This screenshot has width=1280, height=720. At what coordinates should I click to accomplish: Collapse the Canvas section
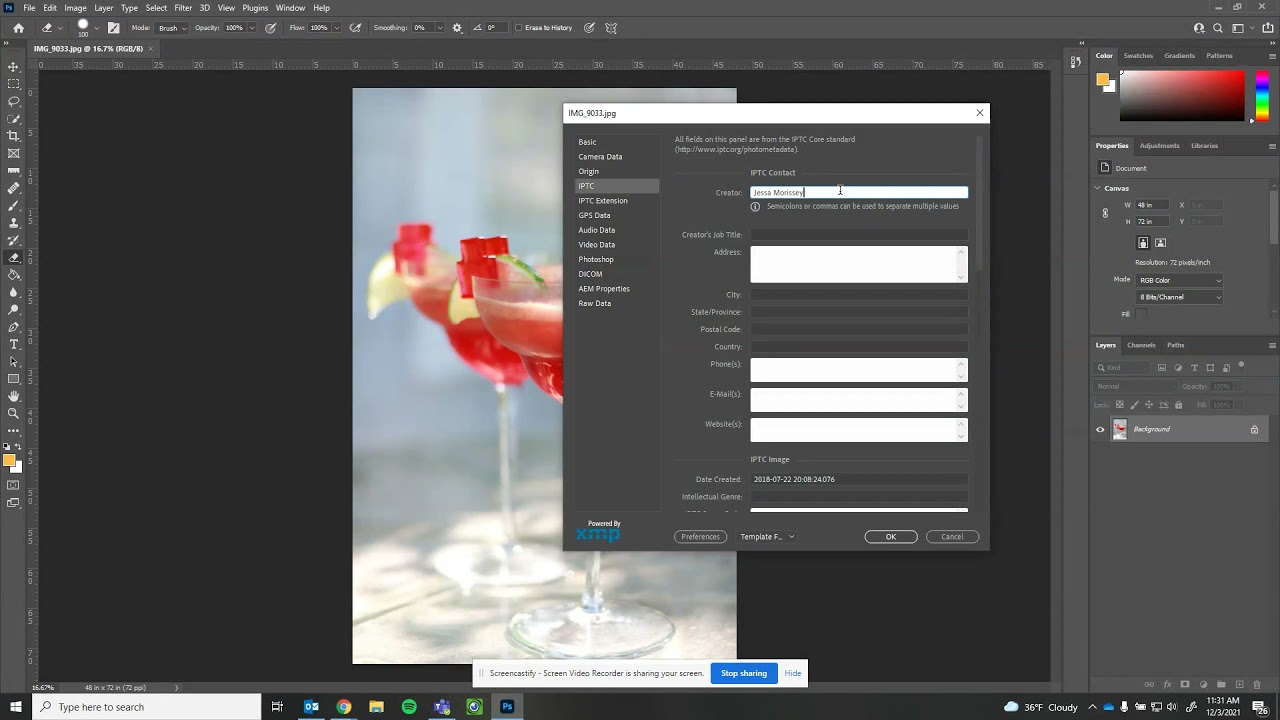(1098, 188)
